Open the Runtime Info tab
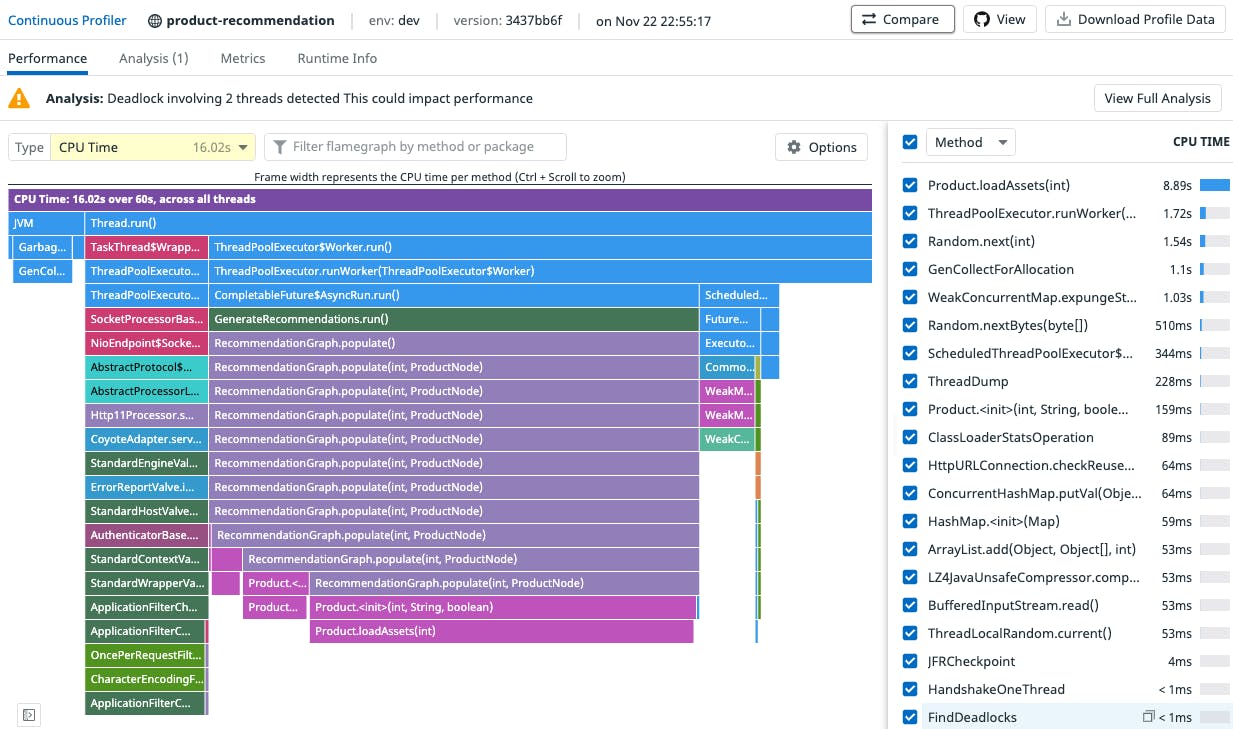 click(x=336, y=58)
